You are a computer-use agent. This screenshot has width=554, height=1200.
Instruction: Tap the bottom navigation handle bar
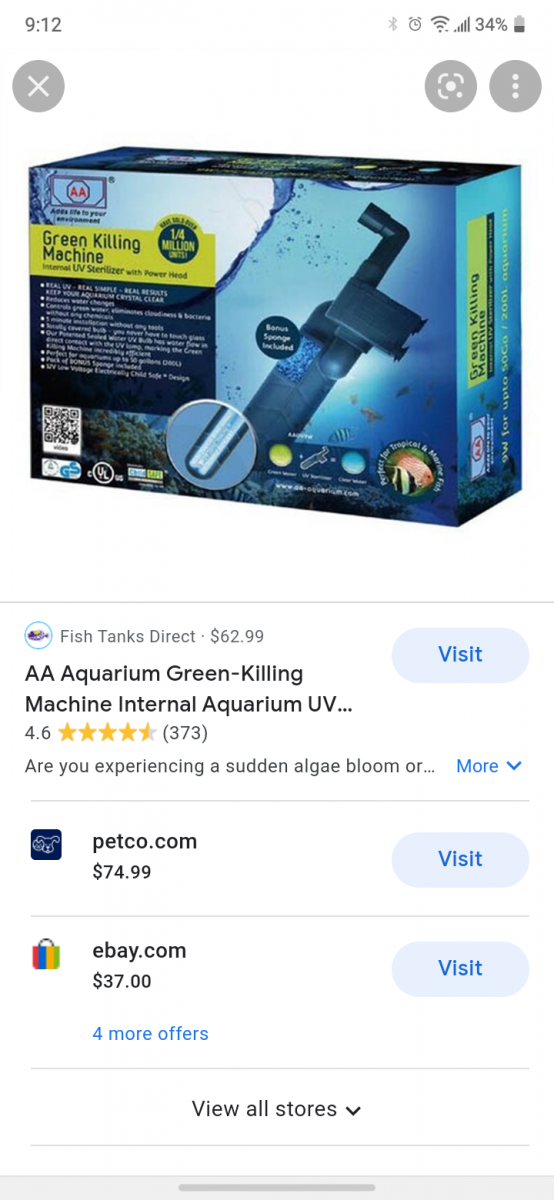pyautogui.click(x=277, y=1187)
